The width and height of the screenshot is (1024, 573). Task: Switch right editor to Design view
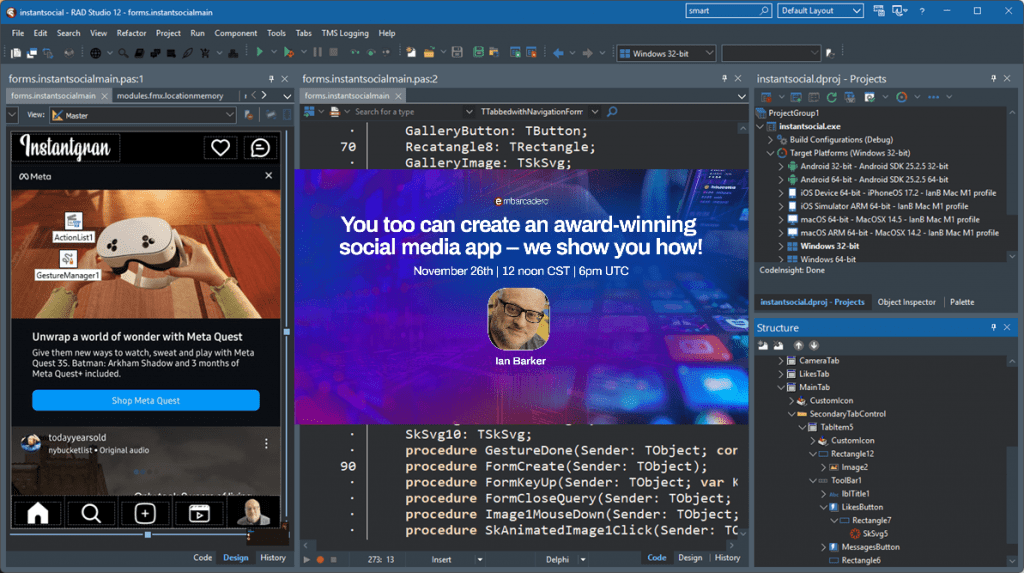[x=690, y=557]
